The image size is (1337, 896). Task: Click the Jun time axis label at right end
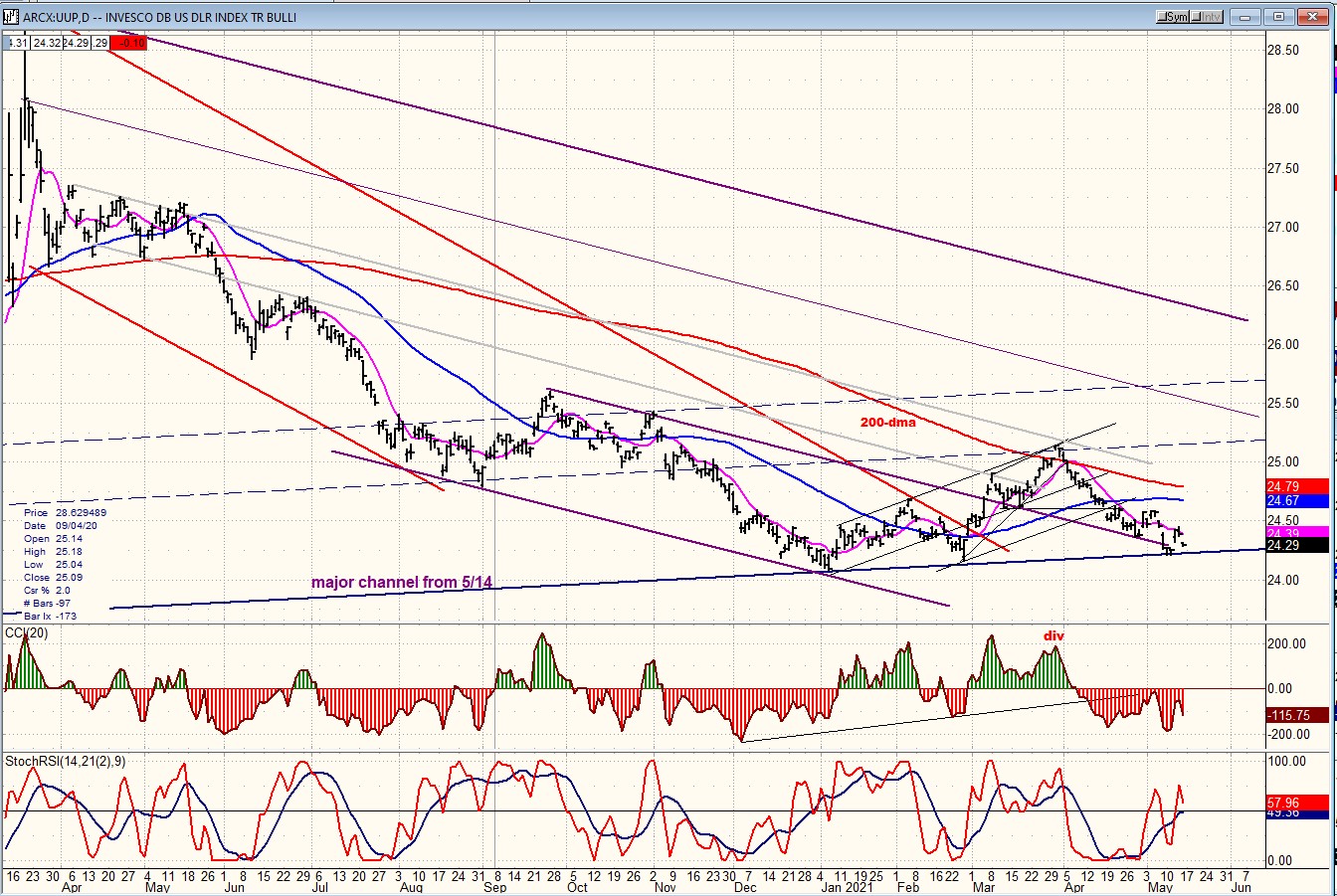point(1241,886)
